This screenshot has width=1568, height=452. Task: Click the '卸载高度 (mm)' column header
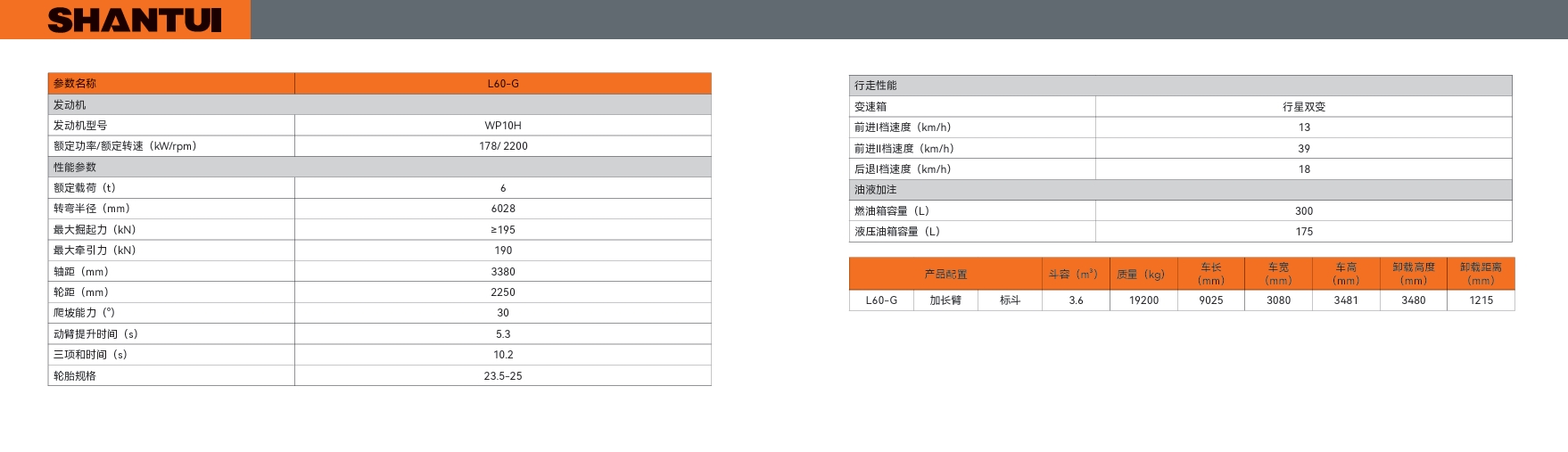click(x=1414, y=275)
